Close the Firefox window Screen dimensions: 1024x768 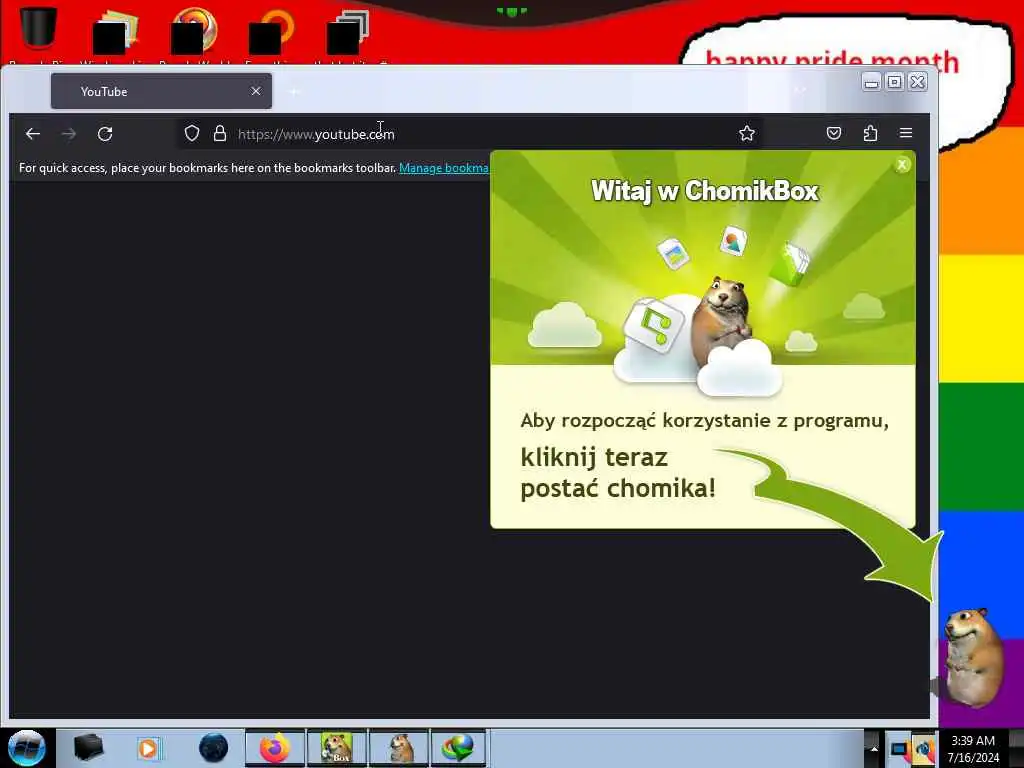point(918,82)
